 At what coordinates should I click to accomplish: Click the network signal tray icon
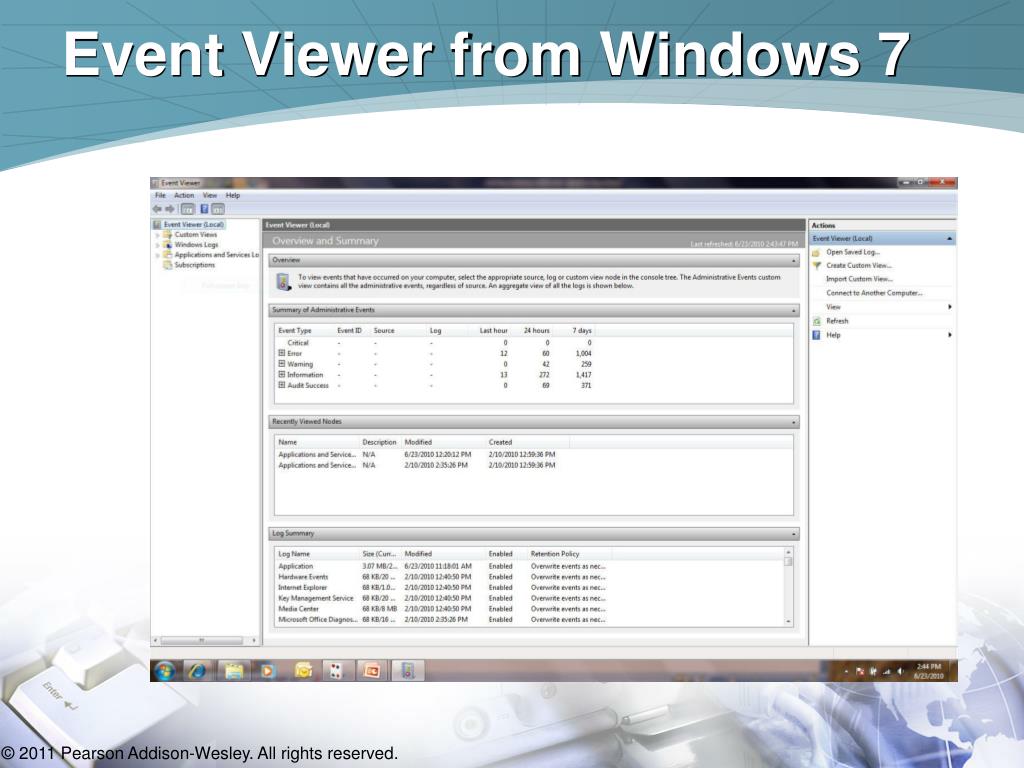pyautogui.click(x=886, y=671)
